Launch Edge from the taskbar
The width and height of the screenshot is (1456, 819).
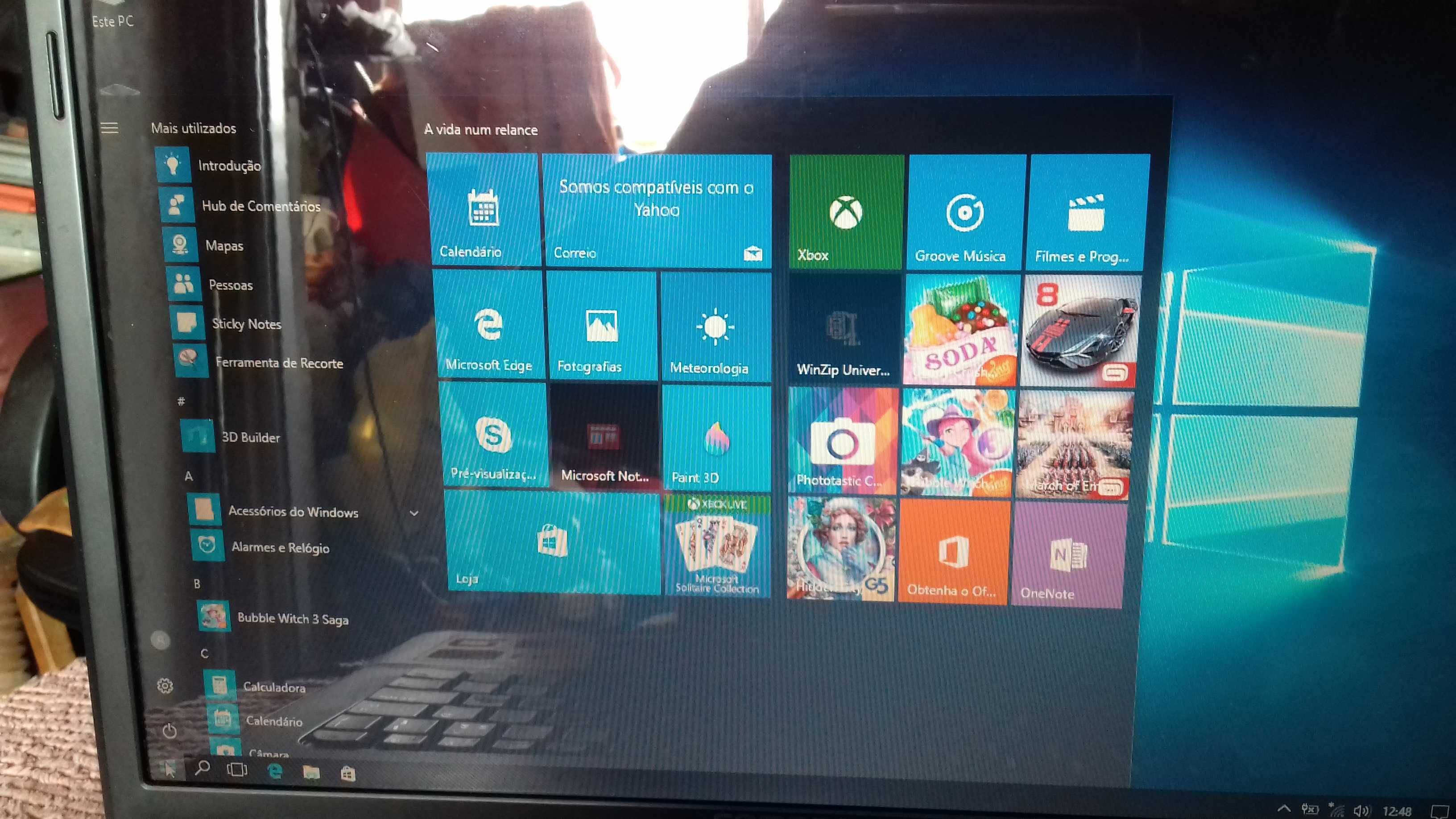click(275, 771)
